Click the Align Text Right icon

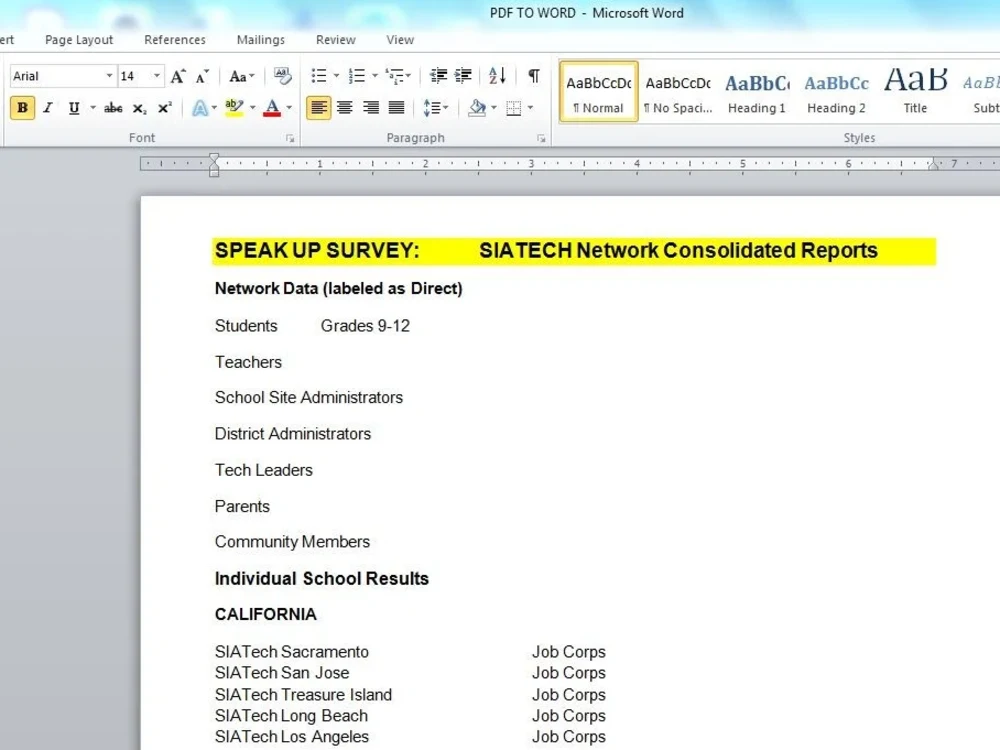(371, 108)
